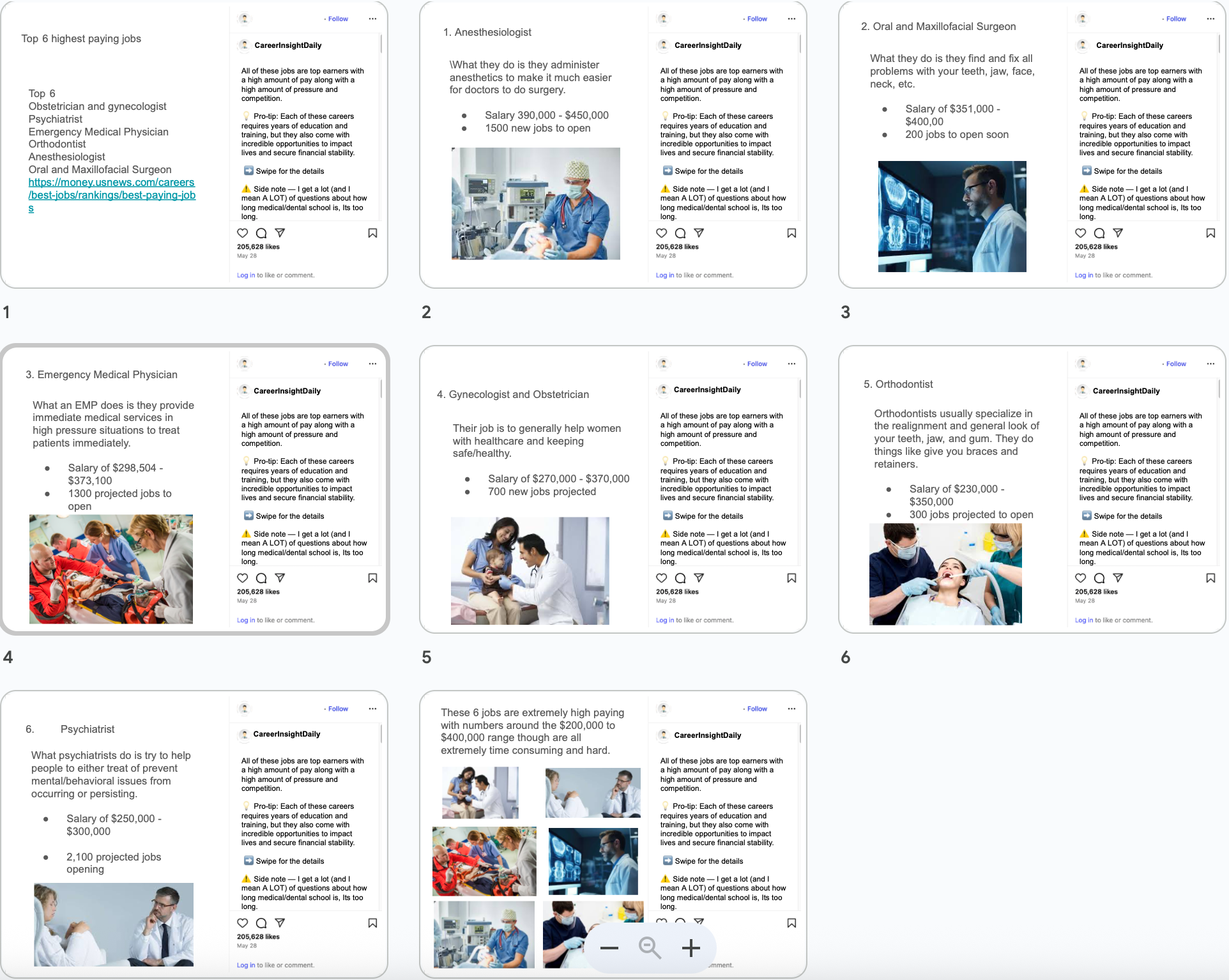Click the zoom in plus button
The image size is (1229, 980).
click(x=691, y=948)
